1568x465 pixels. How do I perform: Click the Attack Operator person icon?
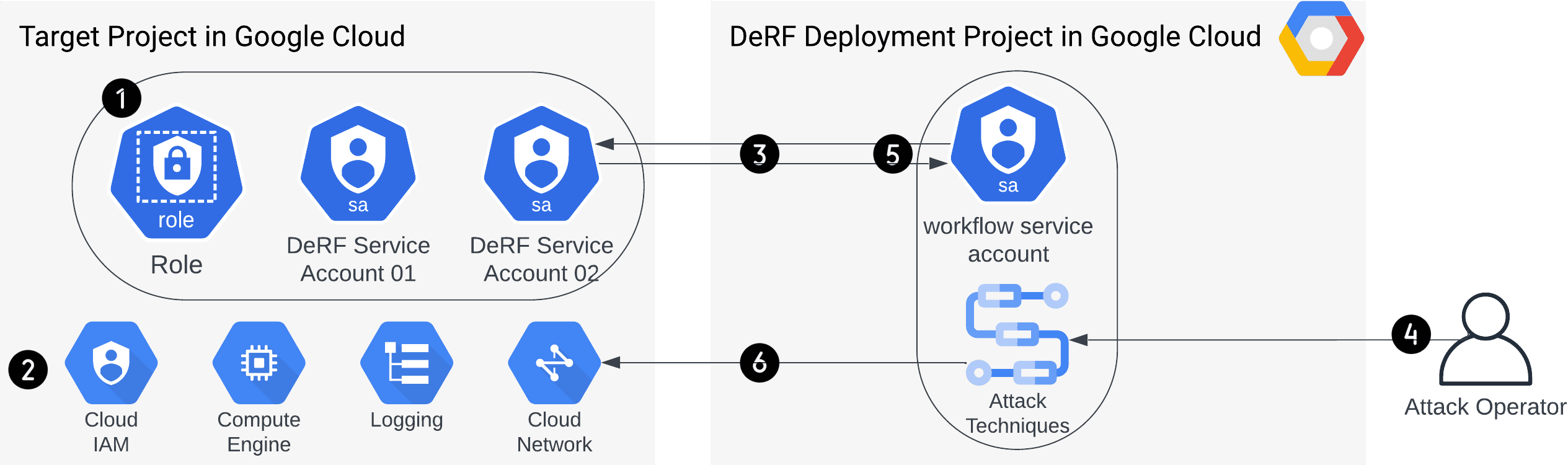tap(1486, 339)
